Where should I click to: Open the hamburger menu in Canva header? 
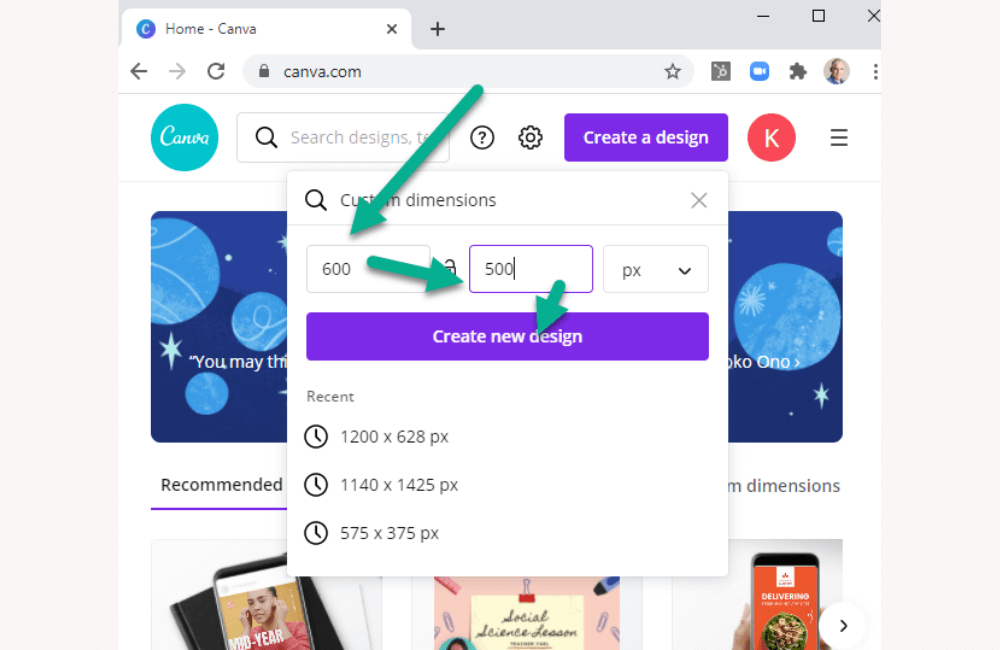(839, 138)
